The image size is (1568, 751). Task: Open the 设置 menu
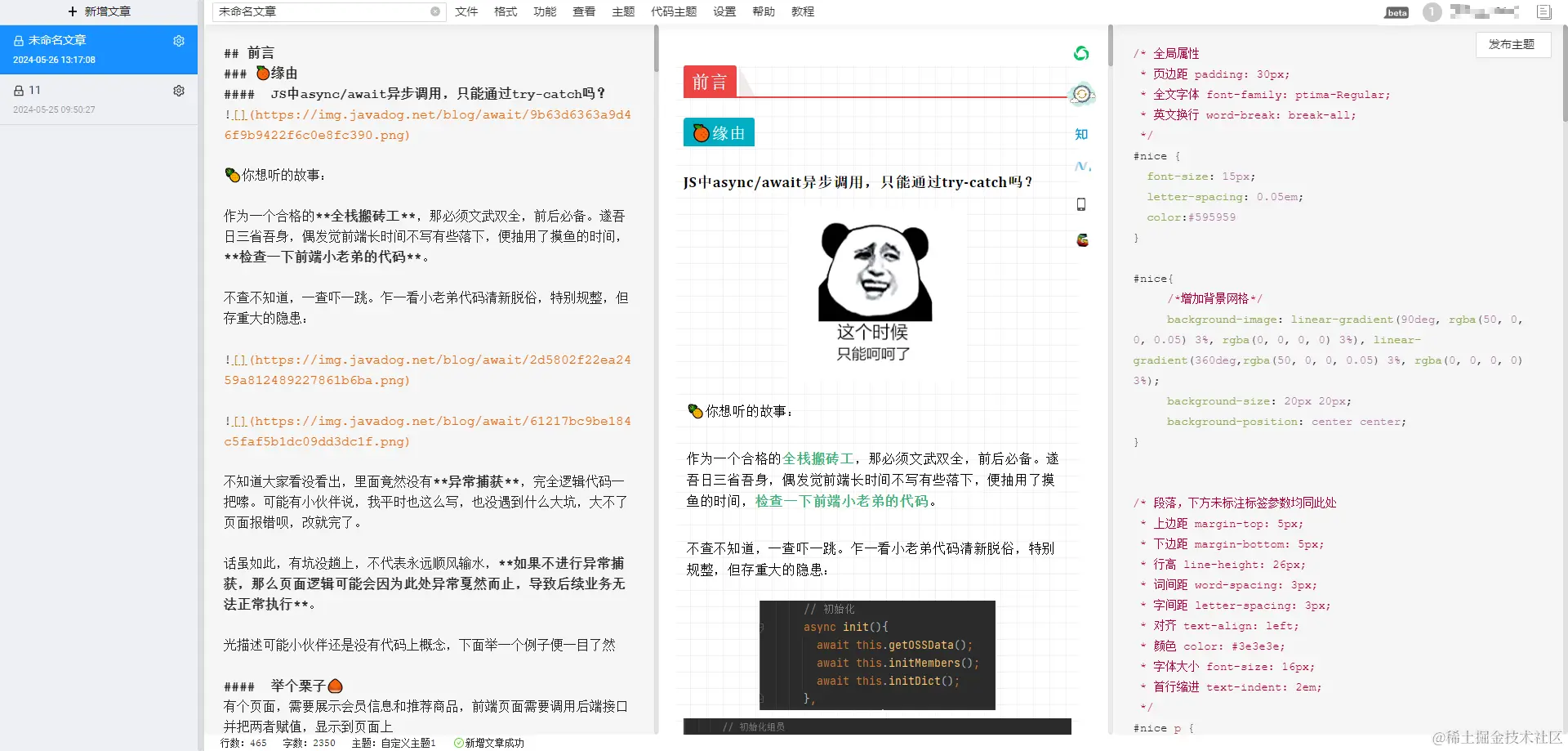tap(724, 11)
